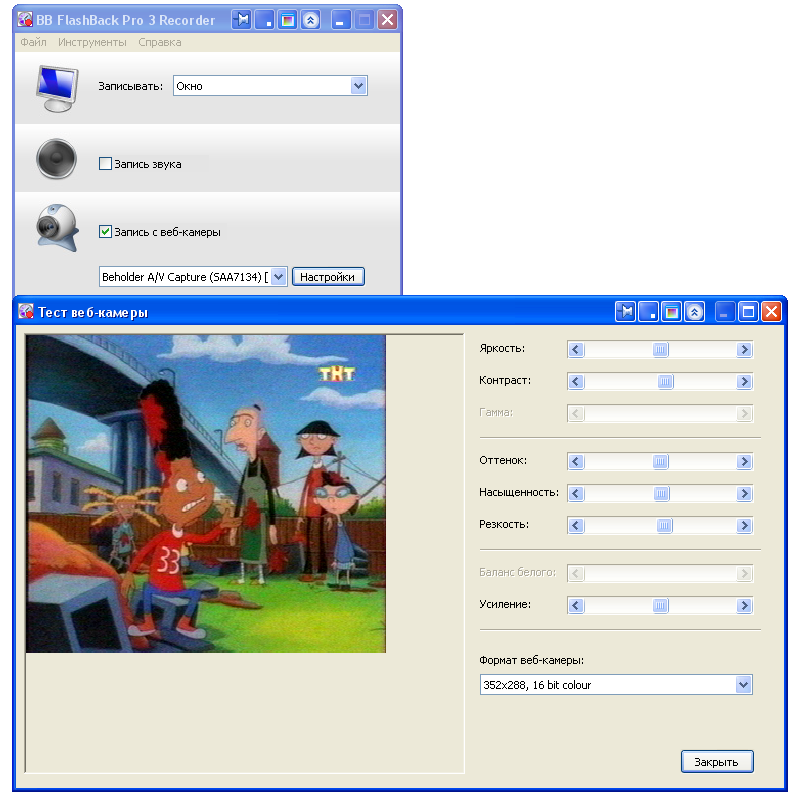
Task: Open the Файл menu
Action: click(x=34, y=42)
